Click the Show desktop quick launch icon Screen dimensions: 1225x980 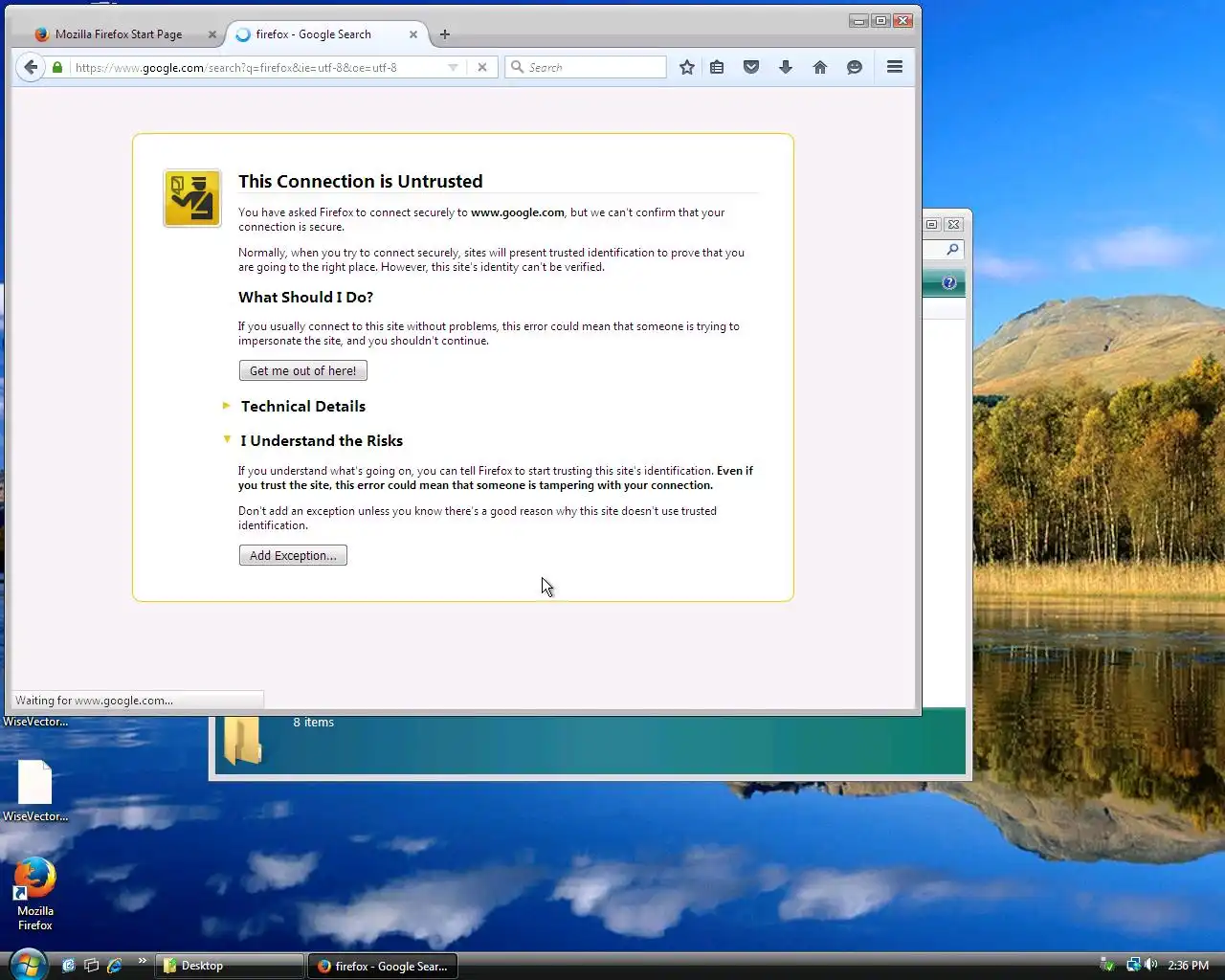(x=68, y=966)
